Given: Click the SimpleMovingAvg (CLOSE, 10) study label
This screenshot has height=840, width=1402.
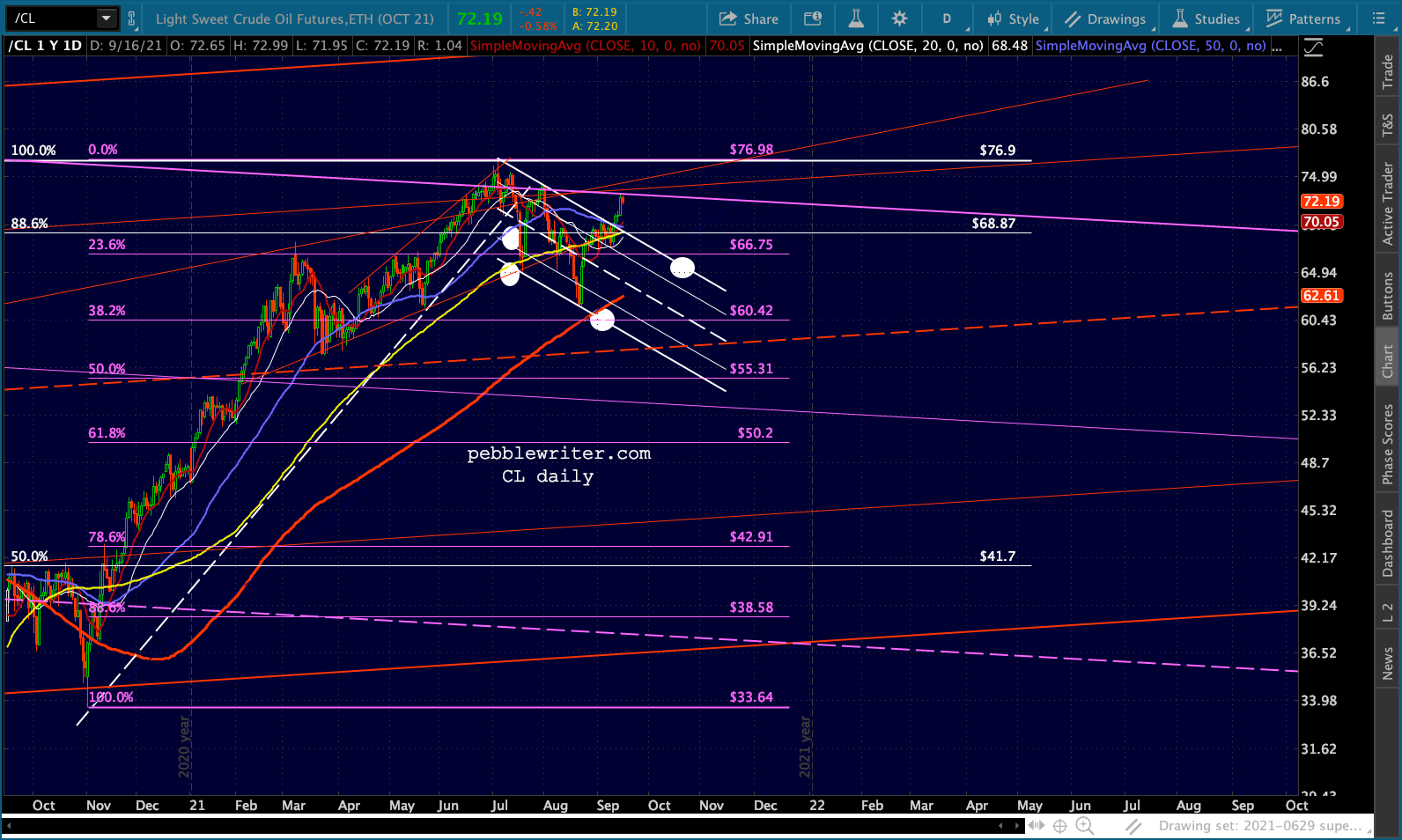Looking at the screenshot, I should coord(586,46).
